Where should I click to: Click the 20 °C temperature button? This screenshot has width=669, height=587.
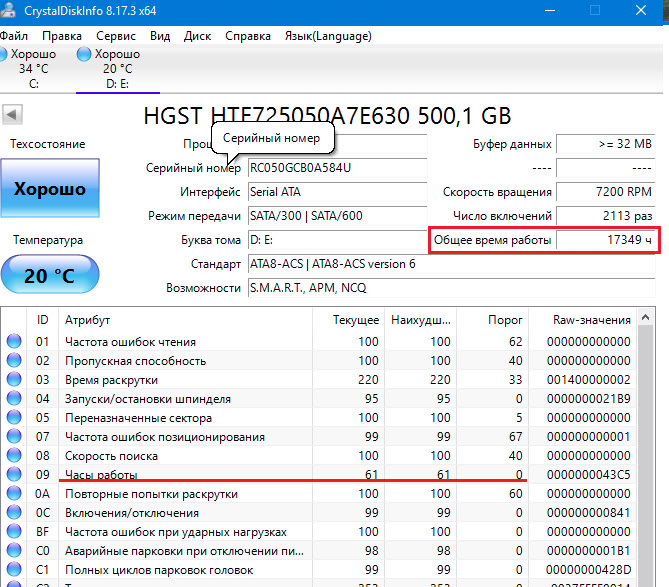pyautogui.click(x=50, y=274)
